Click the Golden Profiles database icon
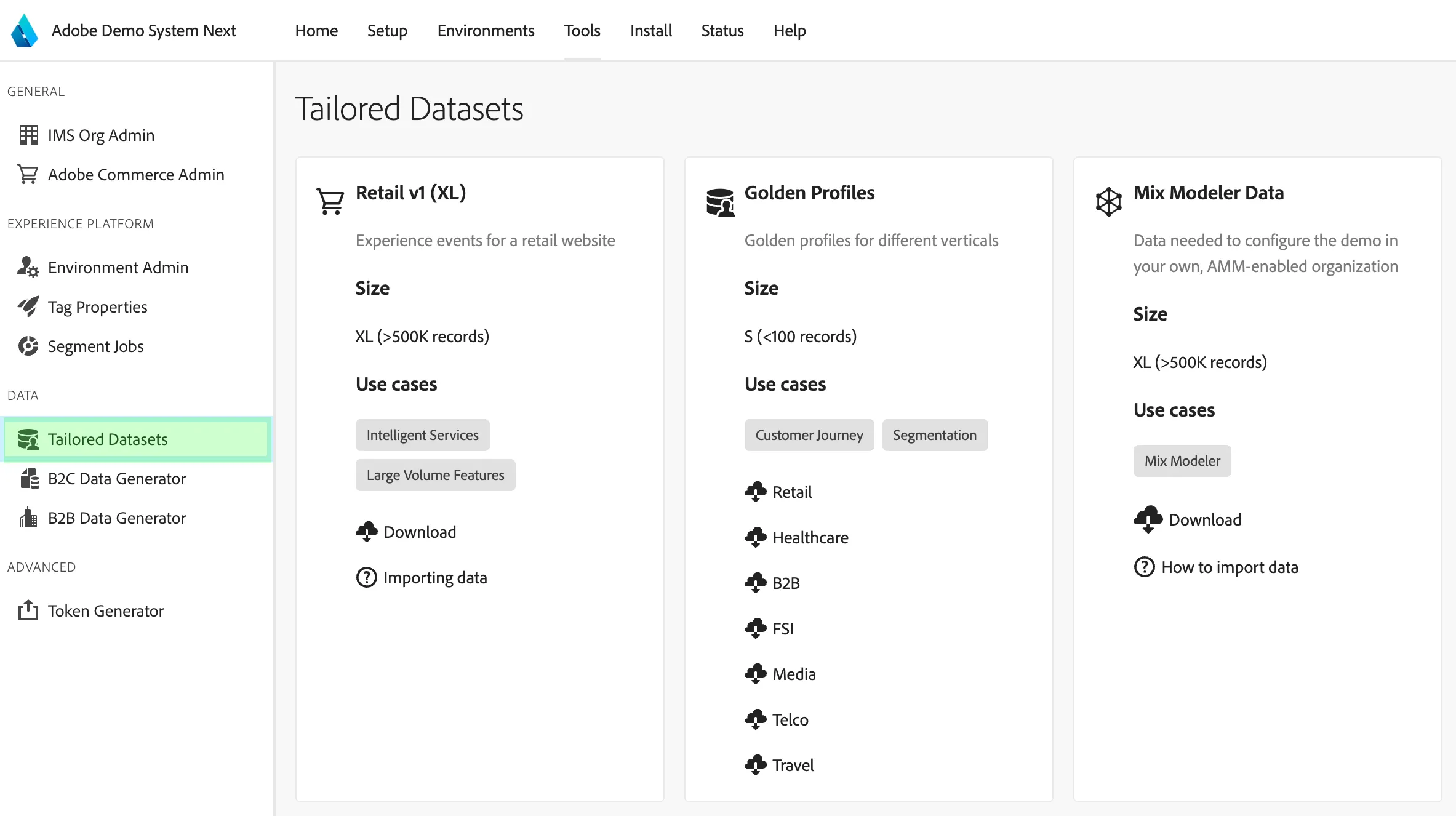This screenshot has width=1456, height=816. pyautogui.click(x=720, y=202)
